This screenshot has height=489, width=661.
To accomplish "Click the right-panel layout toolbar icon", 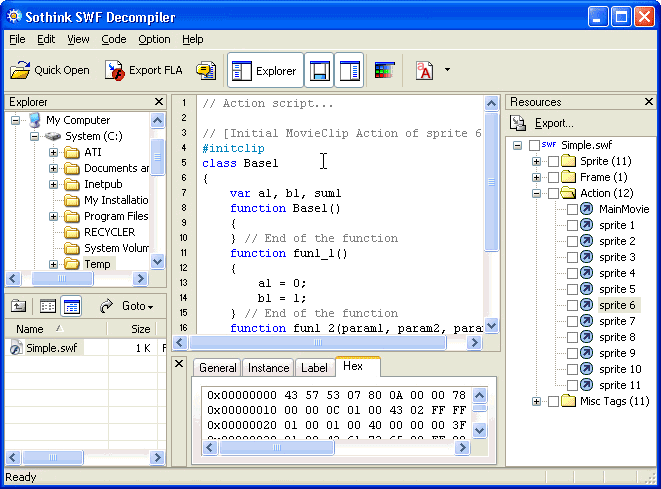I will coord(349,70).
